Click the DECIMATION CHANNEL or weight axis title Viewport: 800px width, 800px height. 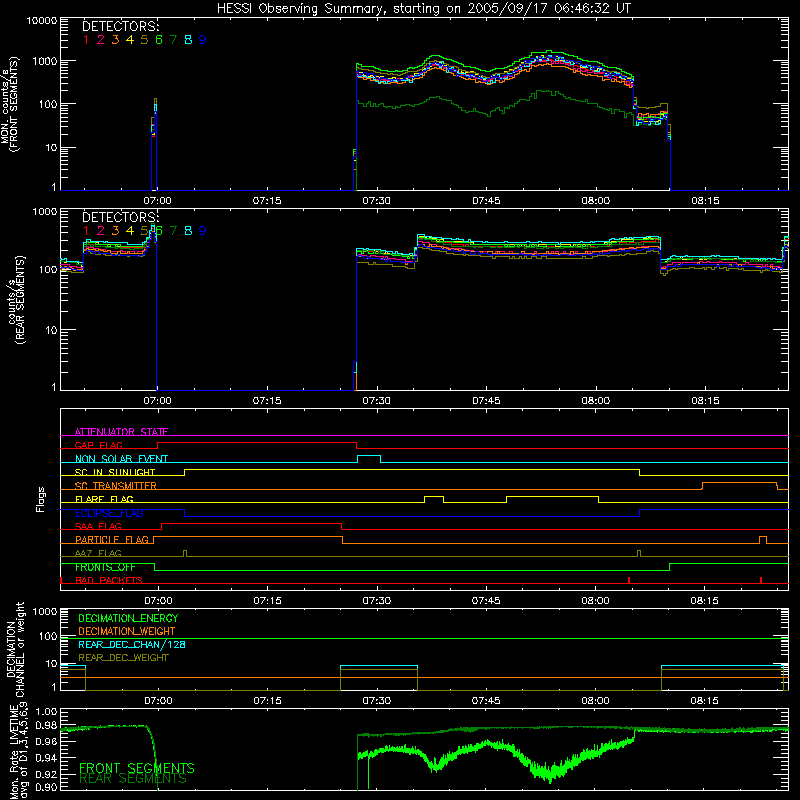pos(14,649)
